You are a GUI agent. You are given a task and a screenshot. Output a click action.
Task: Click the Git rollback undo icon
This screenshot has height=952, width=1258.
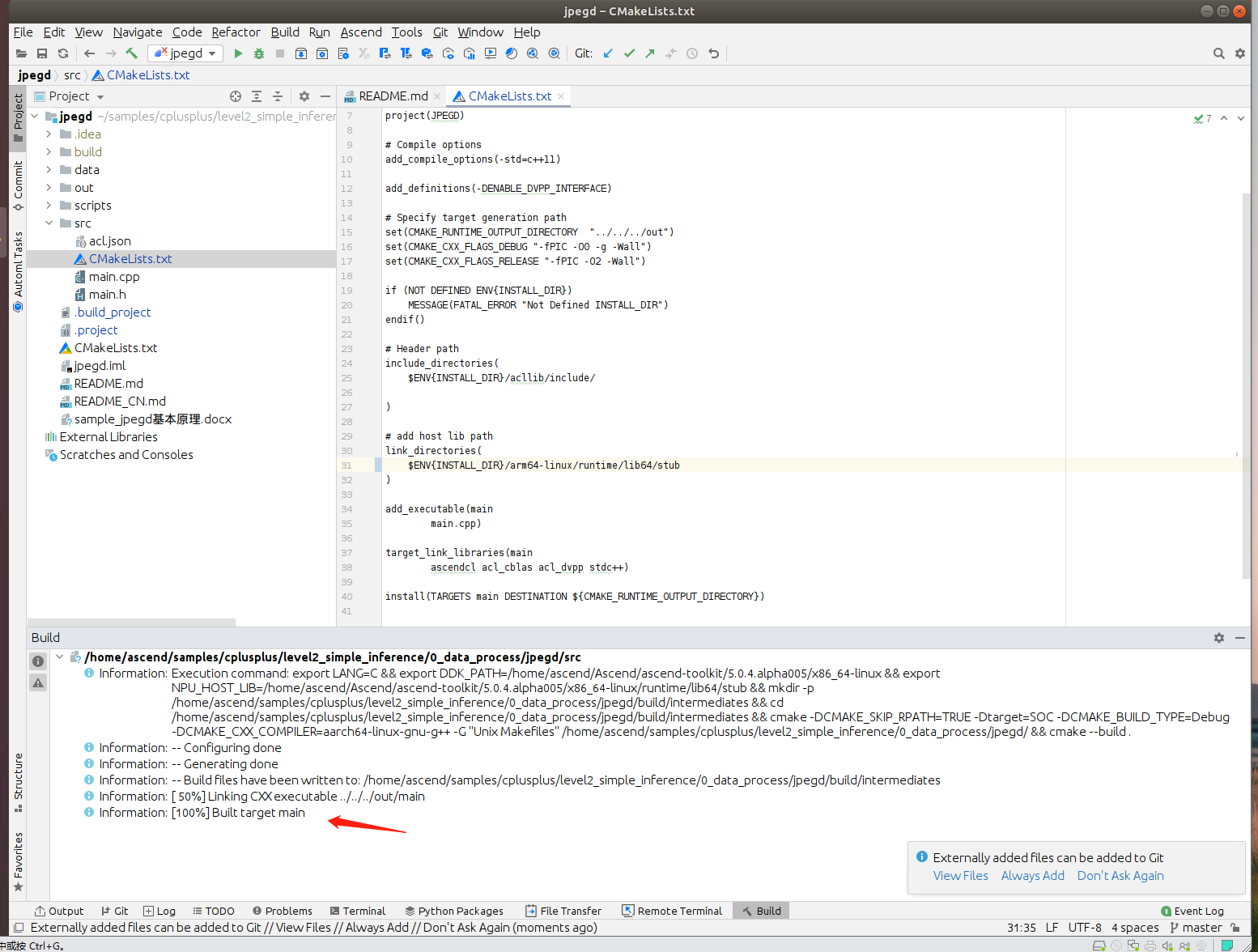tap(713, 53)
